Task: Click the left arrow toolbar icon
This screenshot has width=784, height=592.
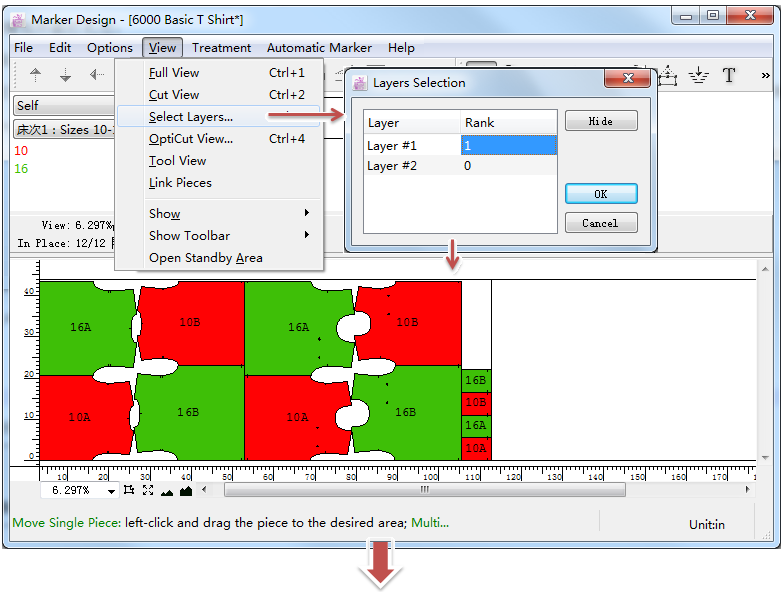Action: (96, 75)
